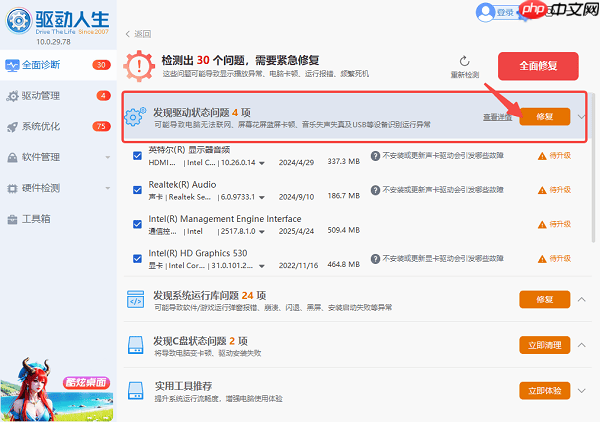Click the 驱动人生 gear logo icon
The image size is (600, 422).
(x=18, y=20)
